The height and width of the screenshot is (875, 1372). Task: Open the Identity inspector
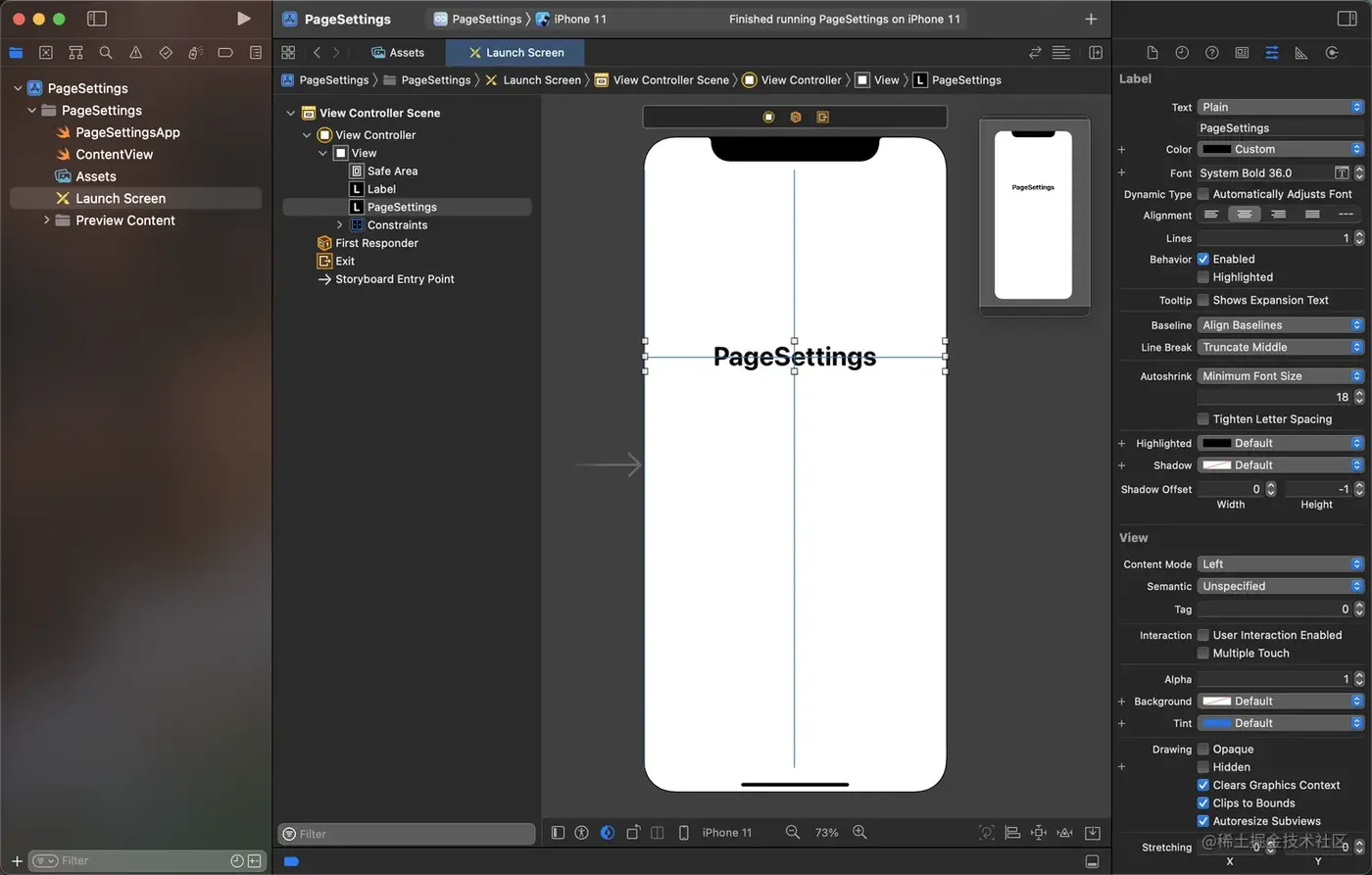1242,53
